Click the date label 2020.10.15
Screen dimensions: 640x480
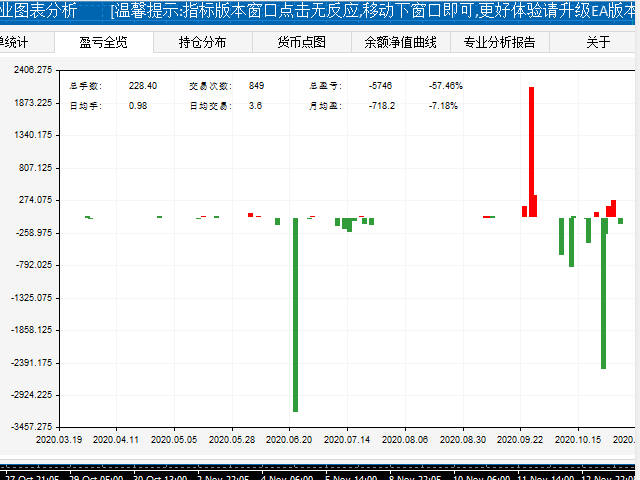tap(578, 440)
